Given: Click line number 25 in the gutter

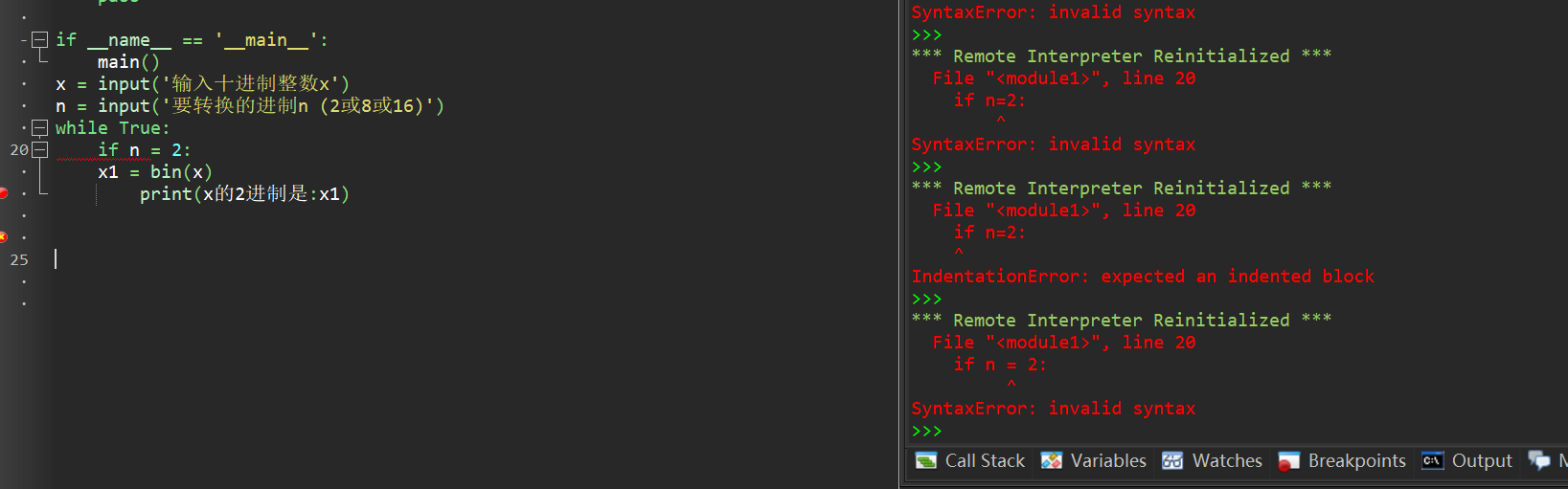Looking at the screenshot, I should click(x=19, y=260).
